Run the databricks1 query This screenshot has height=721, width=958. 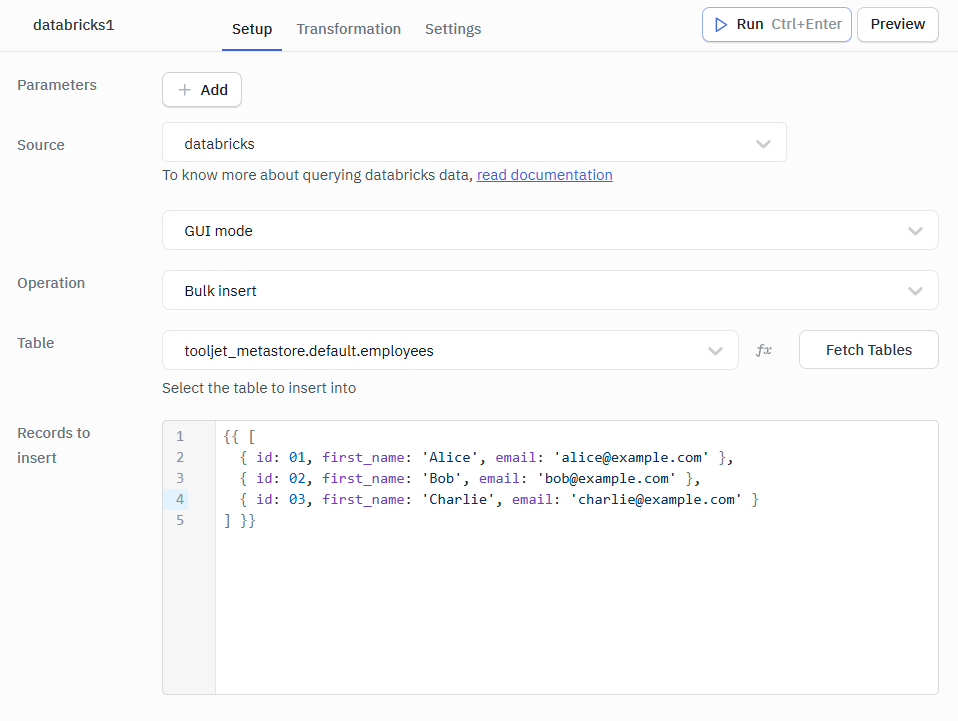(777, 24)
